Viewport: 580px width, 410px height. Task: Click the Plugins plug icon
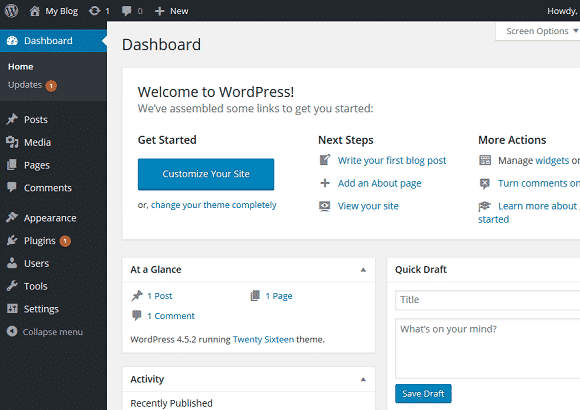tap(12, 241)
